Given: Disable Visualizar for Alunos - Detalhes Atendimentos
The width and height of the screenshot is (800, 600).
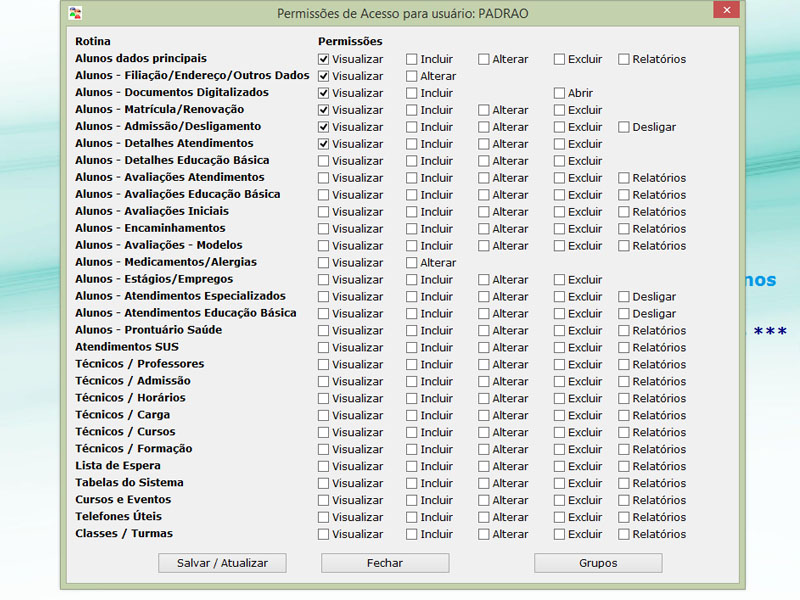Looking at the screenshot, I should 324,144.
